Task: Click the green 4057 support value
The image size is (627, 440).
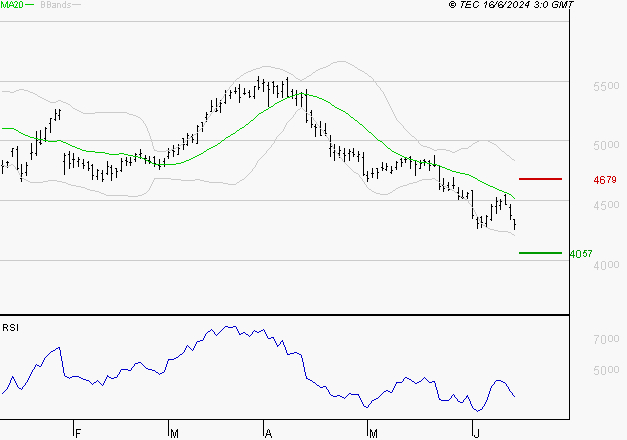Action: [581, 254]
